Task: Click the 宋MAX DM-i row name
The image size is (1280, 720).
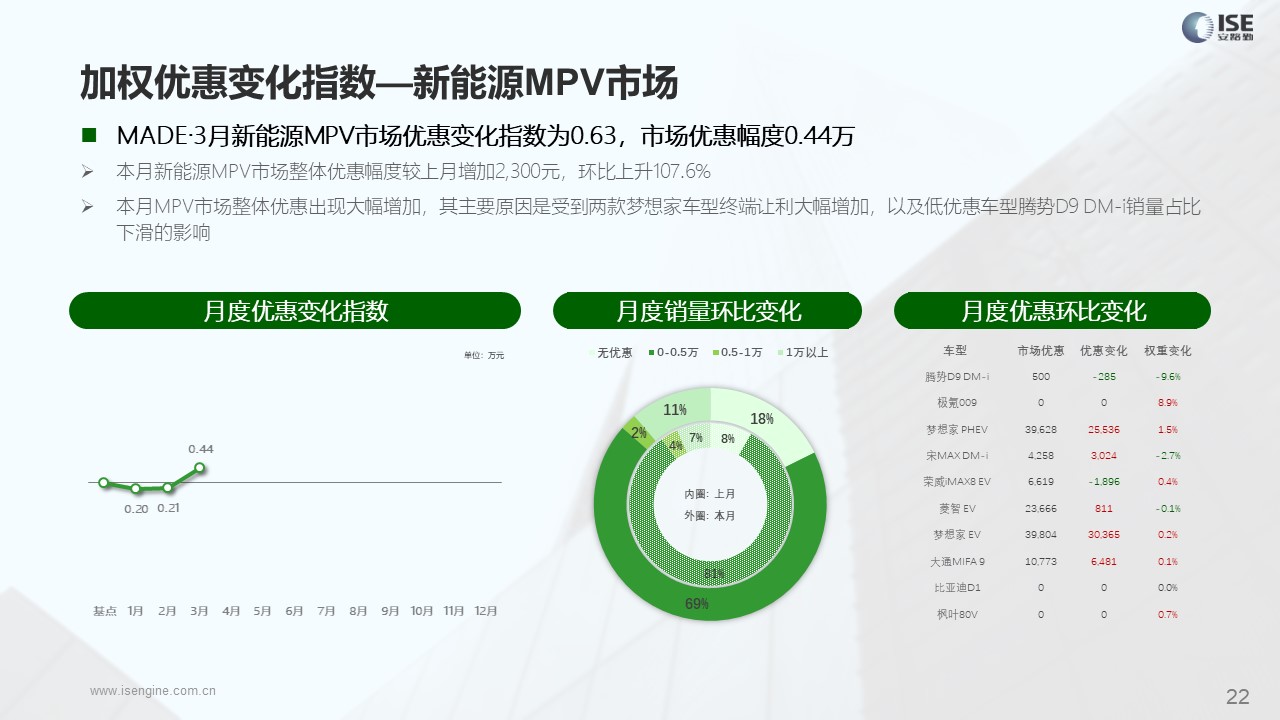Action: 957,455
